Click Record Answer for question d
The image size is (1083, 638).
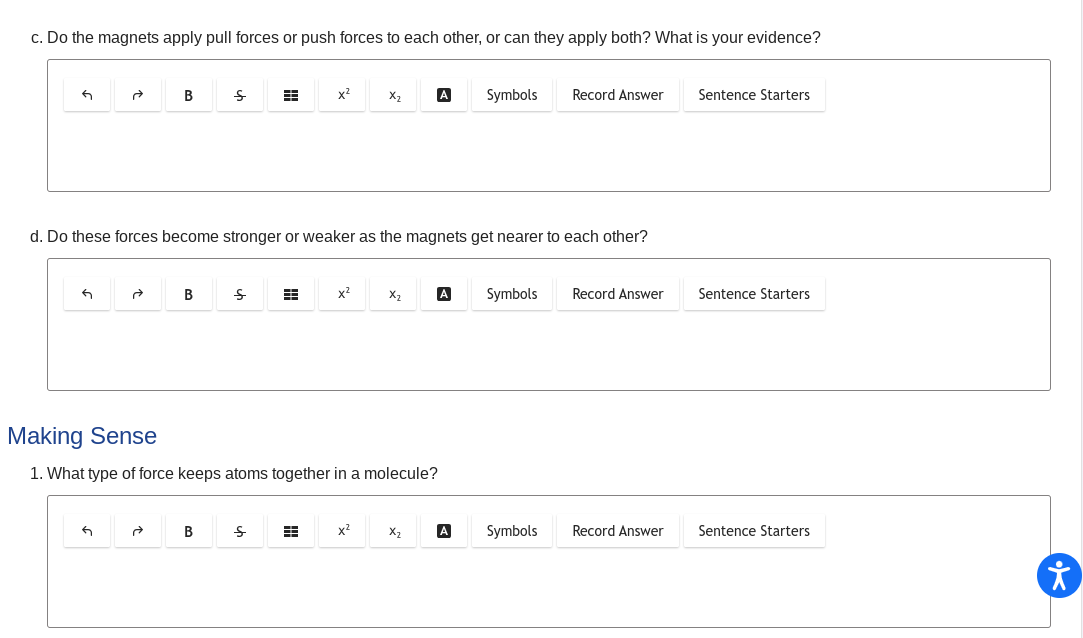[x=618, y=294]
